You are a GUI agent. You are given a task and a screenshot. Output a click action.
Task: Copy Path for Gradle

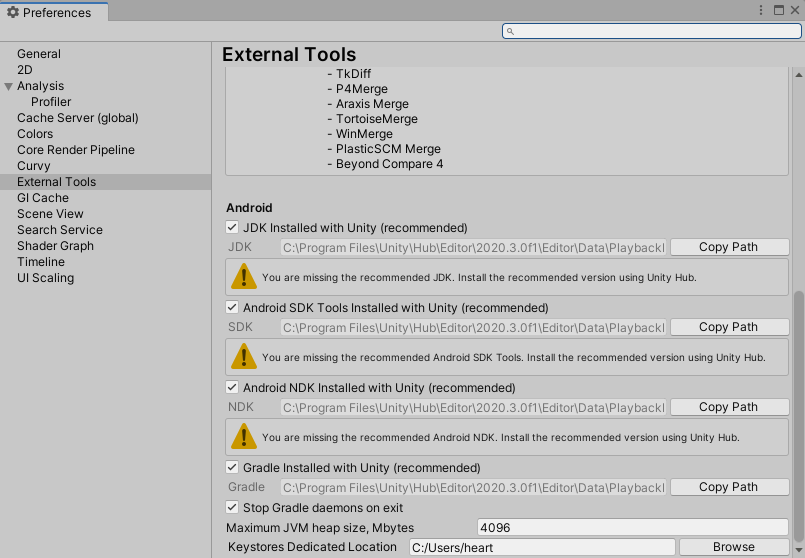point(730,487)
